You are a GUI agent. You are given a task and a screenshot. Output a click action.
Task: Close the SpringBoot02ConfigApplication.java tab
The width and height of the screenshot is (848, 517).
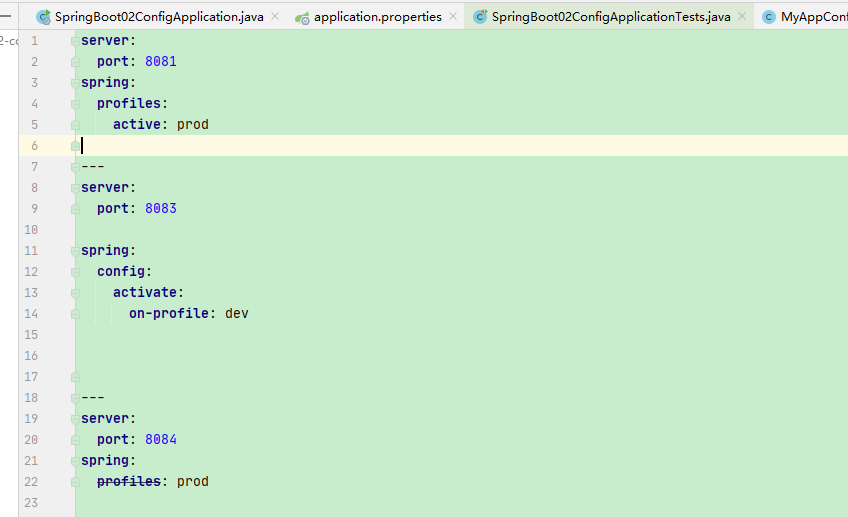click(x=275, y=17)
